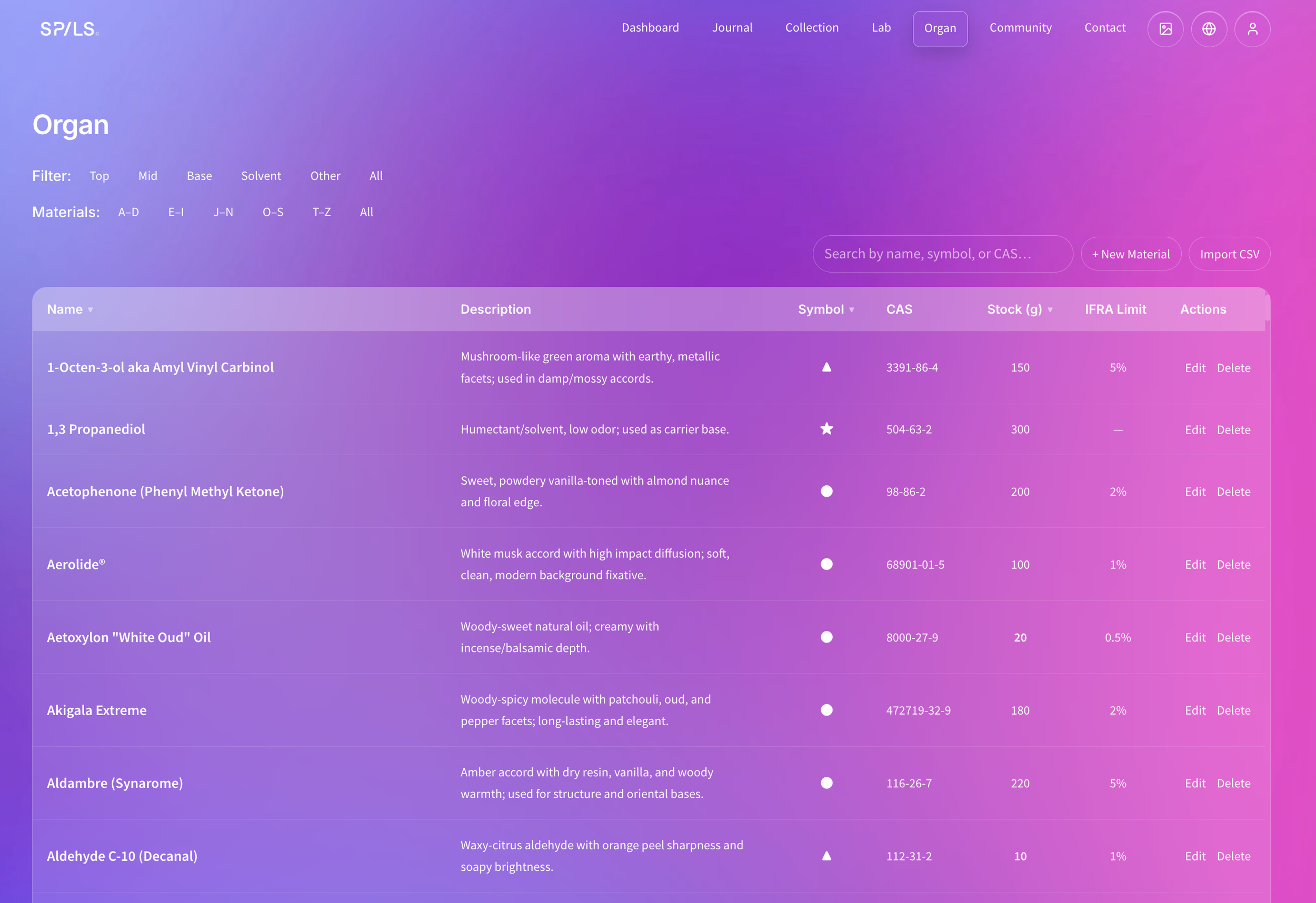Sort by Stock (g) column arrow
Screen dimensions: 1316x903
1050,309
